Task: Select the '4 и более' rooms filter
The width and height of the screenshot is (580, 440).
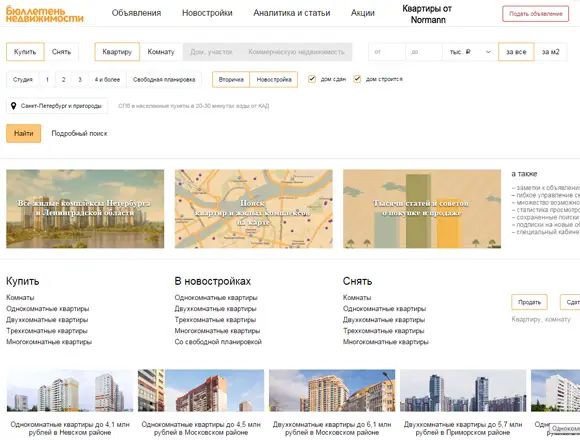Action: 107,79
